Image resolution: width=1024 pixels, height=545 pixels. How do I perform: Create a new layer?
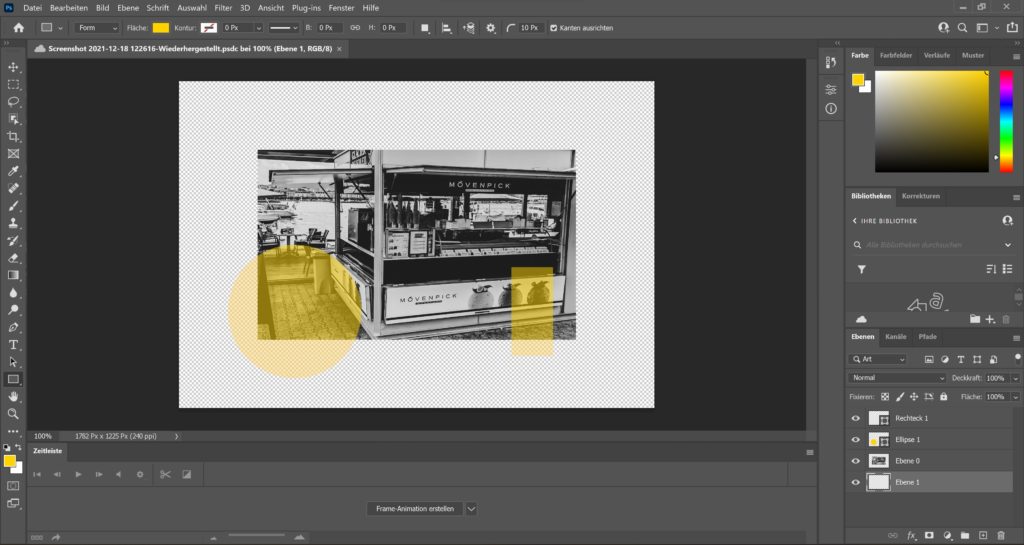pos(983,535)
